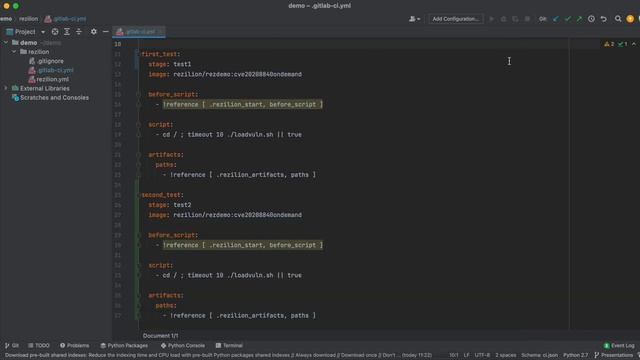Click the 2 spaces indent setting

tap(505, 355)
